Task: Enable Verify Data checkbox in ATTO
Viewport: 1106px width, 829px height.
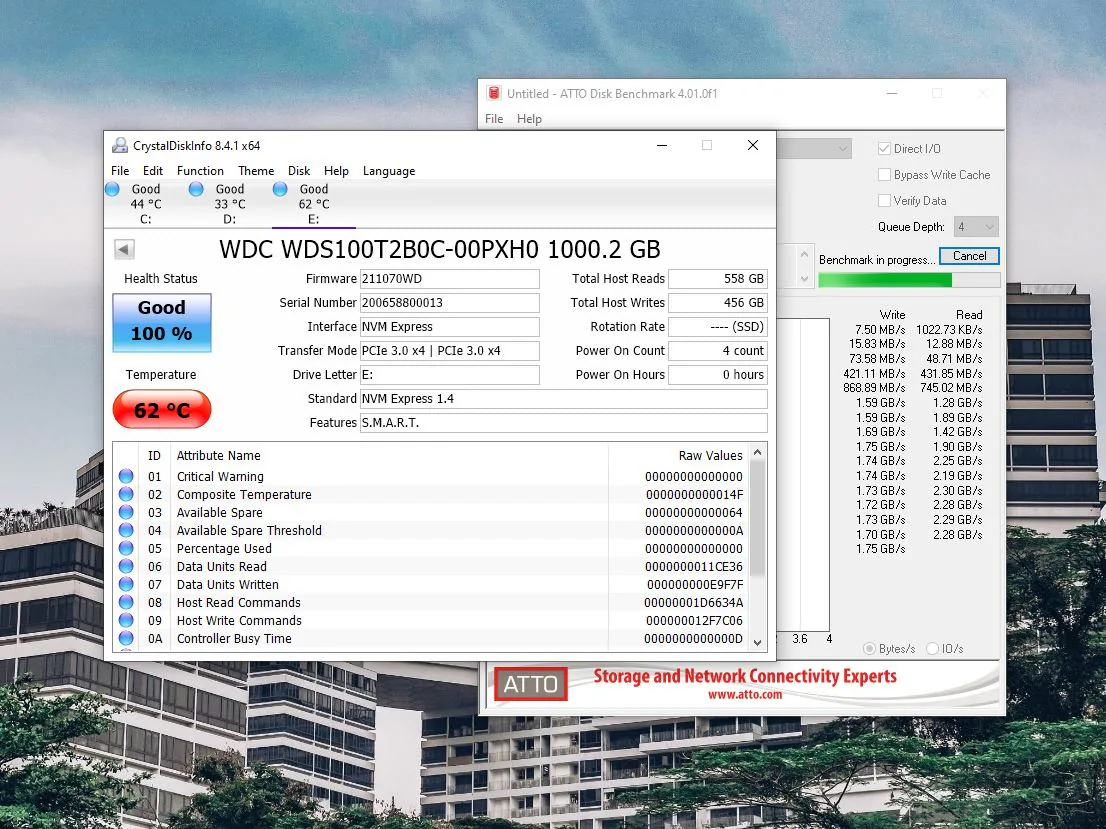Action: point(884,201)
